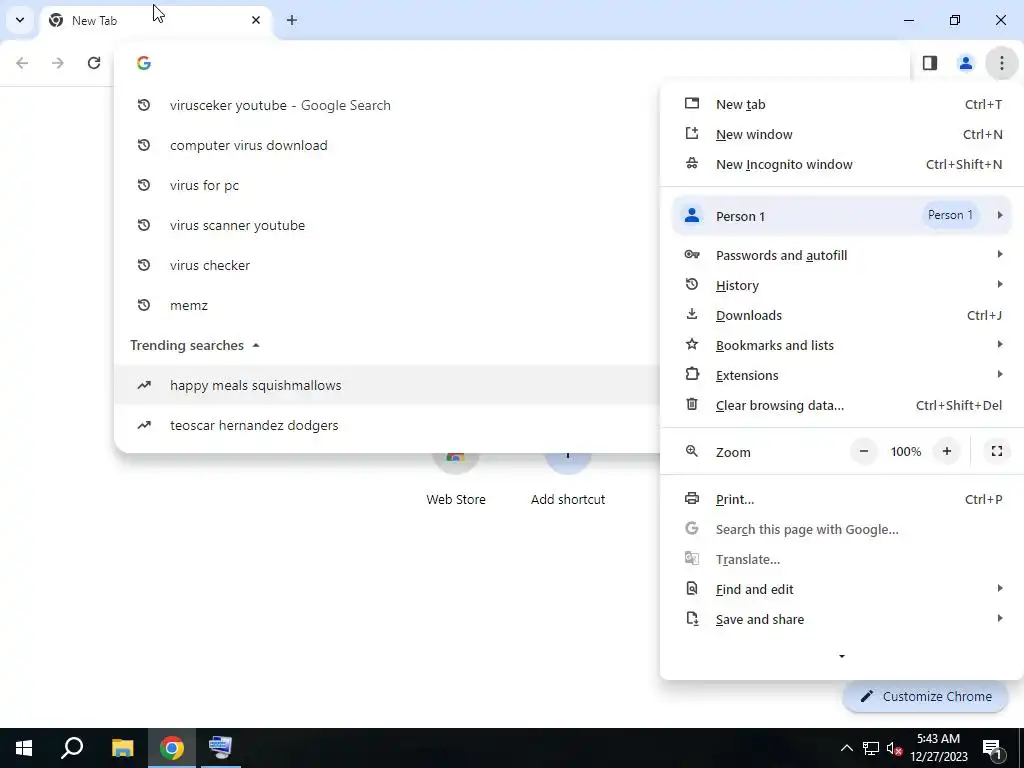The width and height of the screenshot is (1024, 768).
Task: Increase zoom with plus button
Action: (946, 451)
